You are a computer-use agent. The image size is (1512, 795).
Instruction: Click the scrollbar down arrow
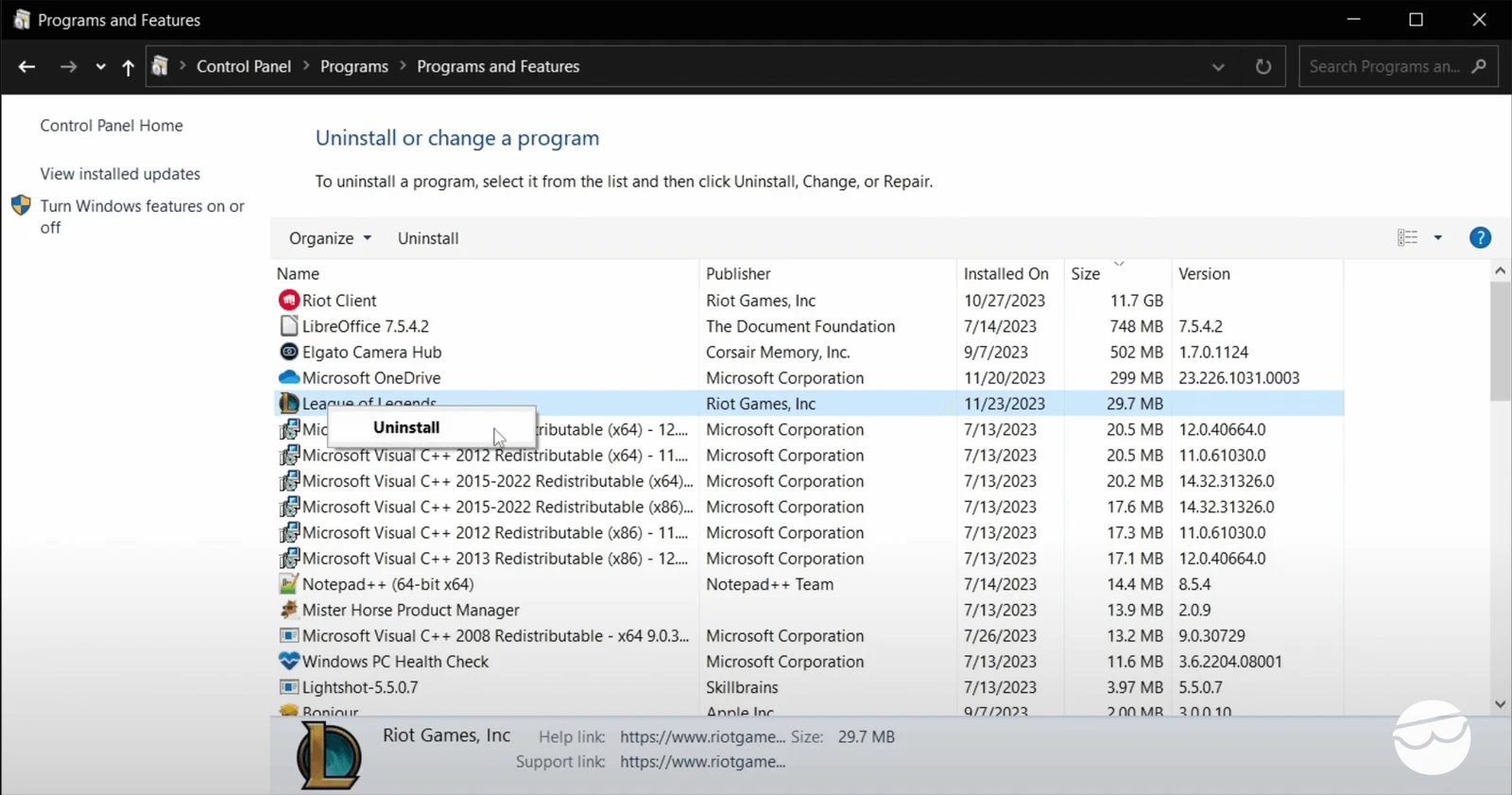pyautogui.click(x=1500, y=704)
